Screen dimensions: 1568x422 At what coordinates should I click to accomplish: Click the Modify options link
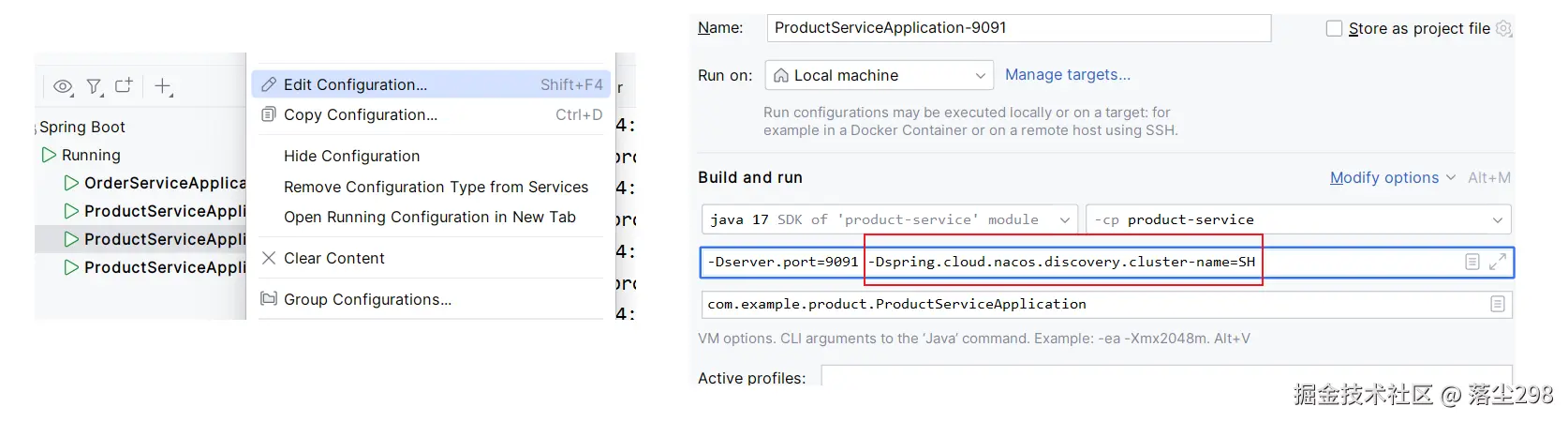coord(1383,177)
